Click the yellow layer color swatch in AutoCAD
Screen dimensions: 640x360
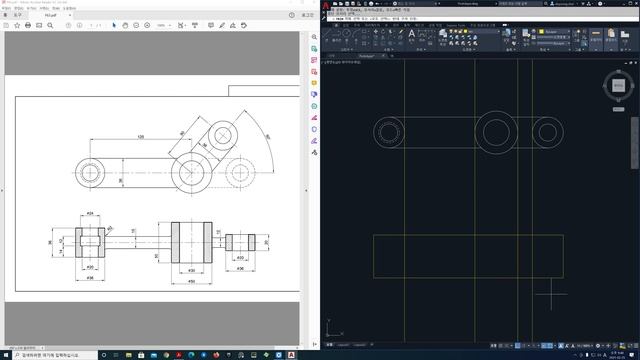(465, 31)
